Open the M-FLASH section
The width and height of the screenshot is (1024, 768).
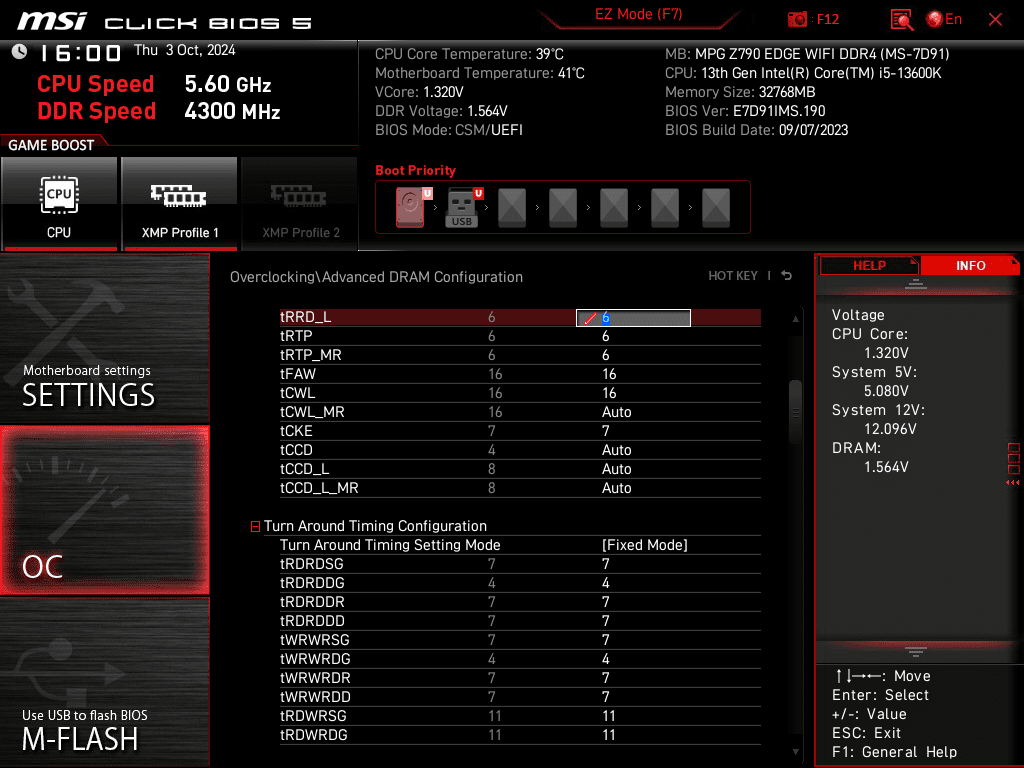[x=104, y=682]
